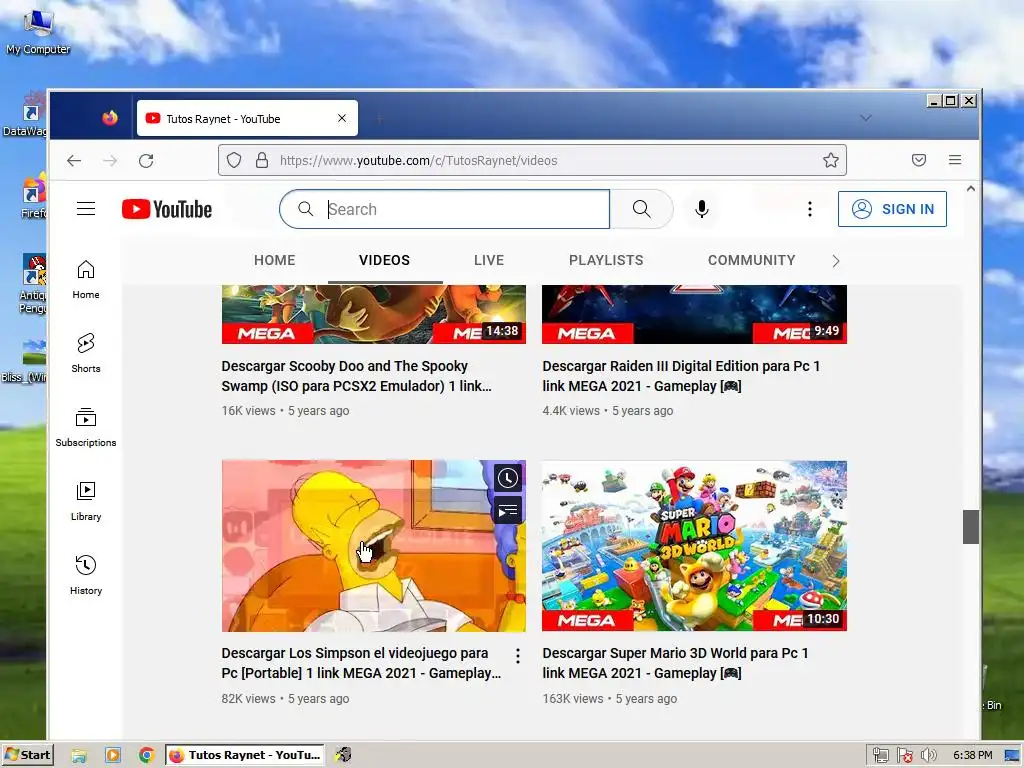Open action menu for Los Simpson video
The height and width of the screenshot is (768, 1024).
click(517, 656)
